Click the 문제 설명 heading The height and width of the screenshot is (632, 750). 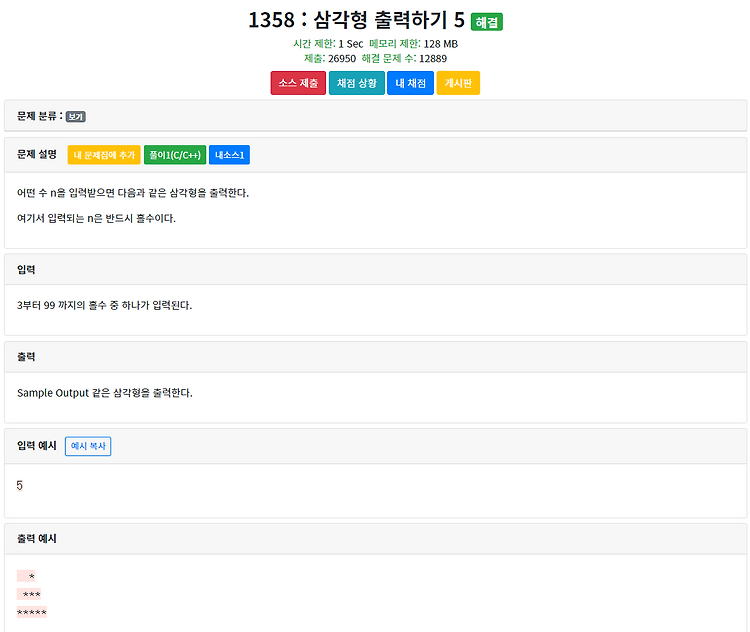click(37, 154)
